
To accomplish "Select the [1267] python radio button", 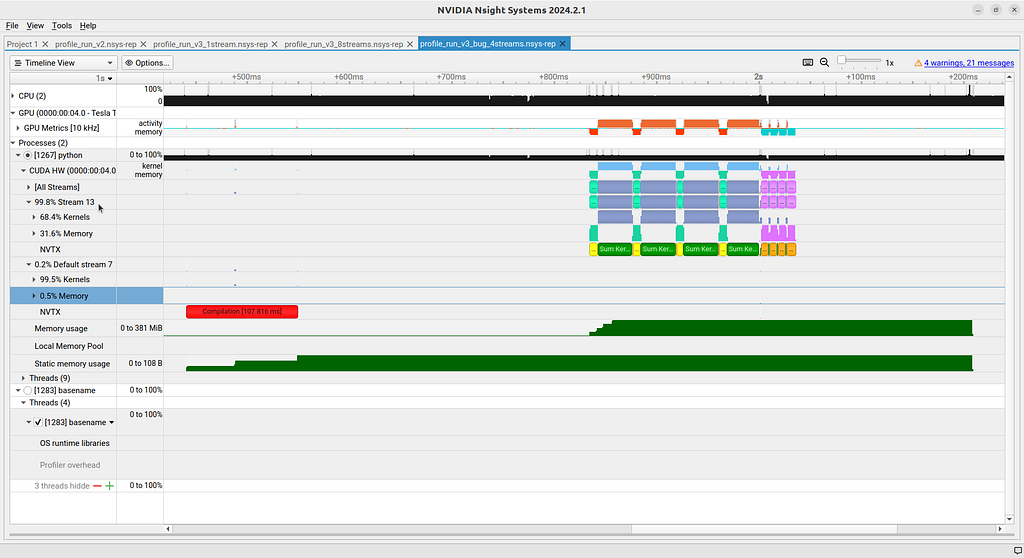I will click(27, 156).
